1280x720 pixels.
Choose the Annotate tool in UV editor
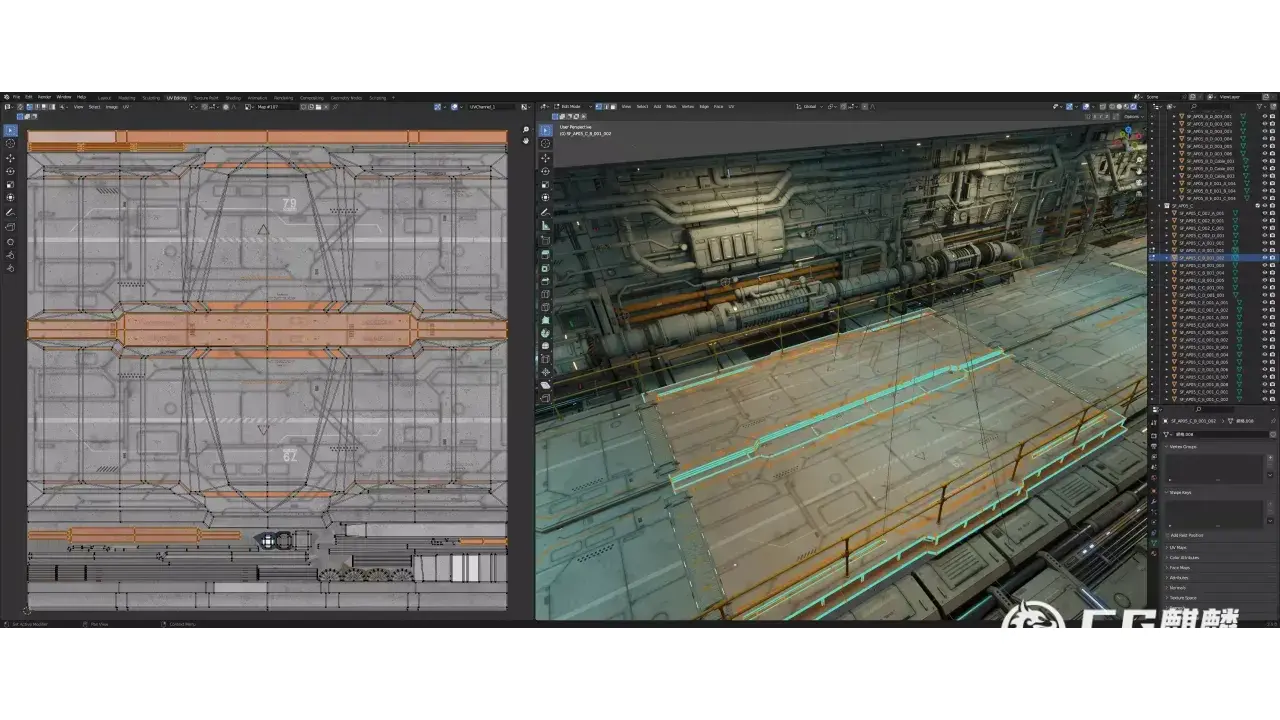pyautogui.click(x=11, y=212)
